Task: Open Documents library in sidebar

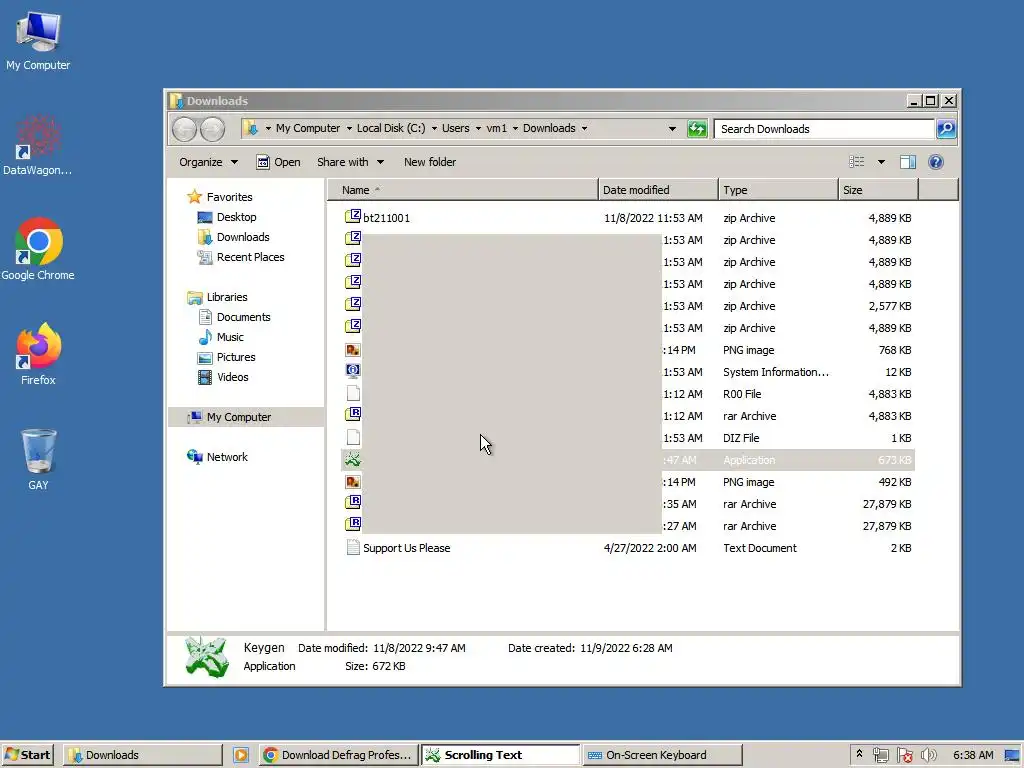Action: point(234,317)
